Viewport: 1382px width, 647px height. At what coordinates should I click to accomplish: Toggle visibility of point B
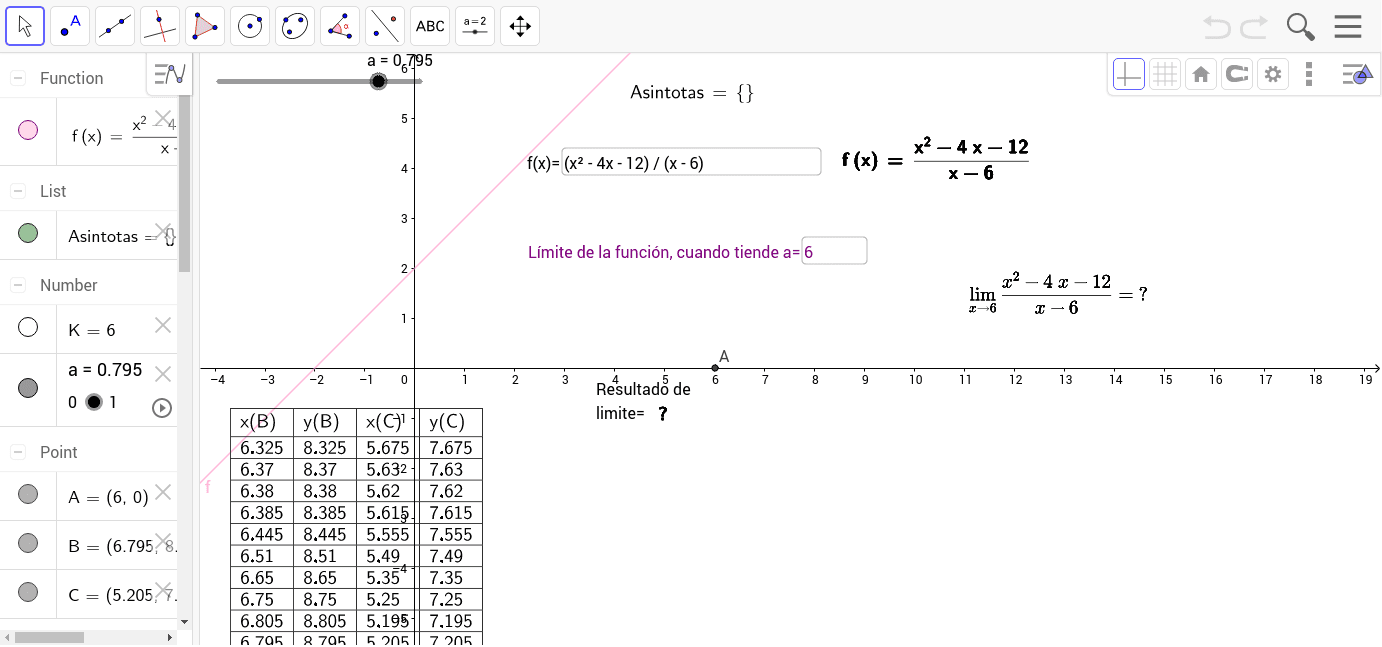28,543
